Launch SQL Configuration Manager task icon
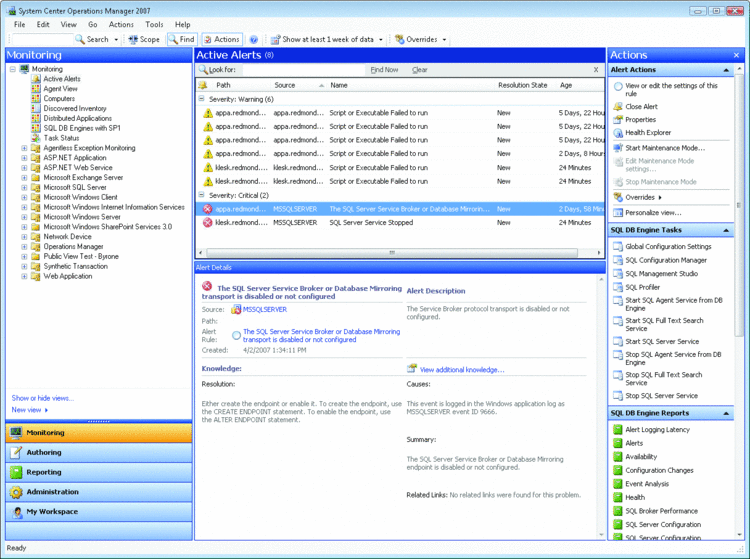Screen dimensions: 750x559 coord(618,260)
